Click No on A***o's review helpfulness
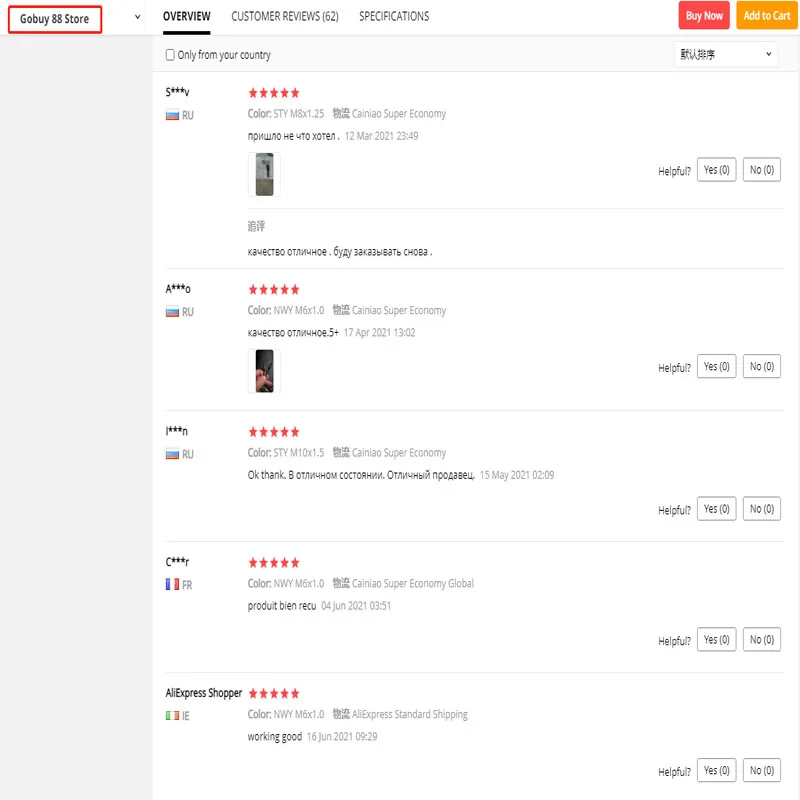The image size is (800, 800). point(762,367)
